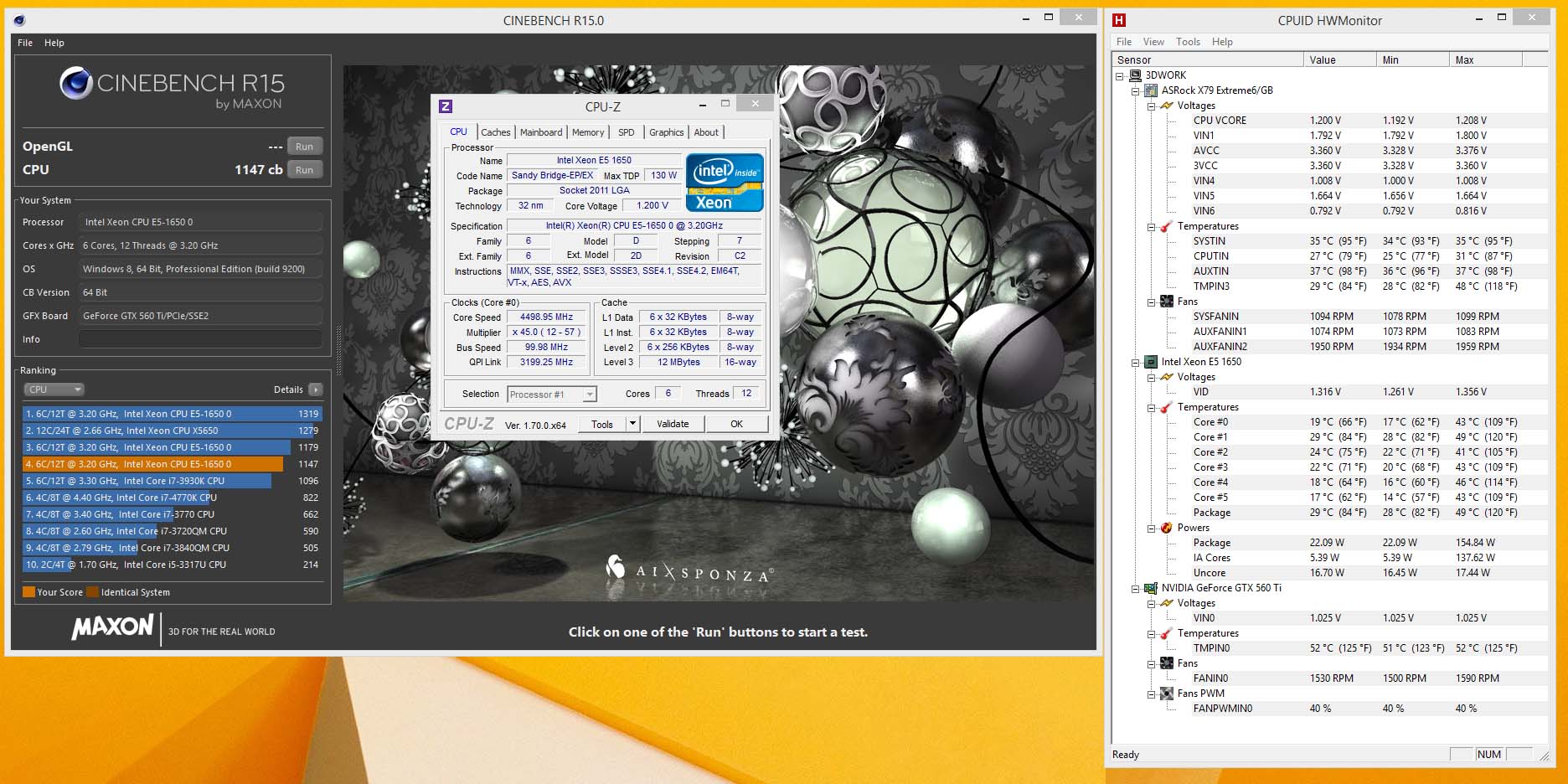Click the MAXON logo at bottom of Cinebench
Viewport: 1568px width, 784px height.
[x=113, y=627]
